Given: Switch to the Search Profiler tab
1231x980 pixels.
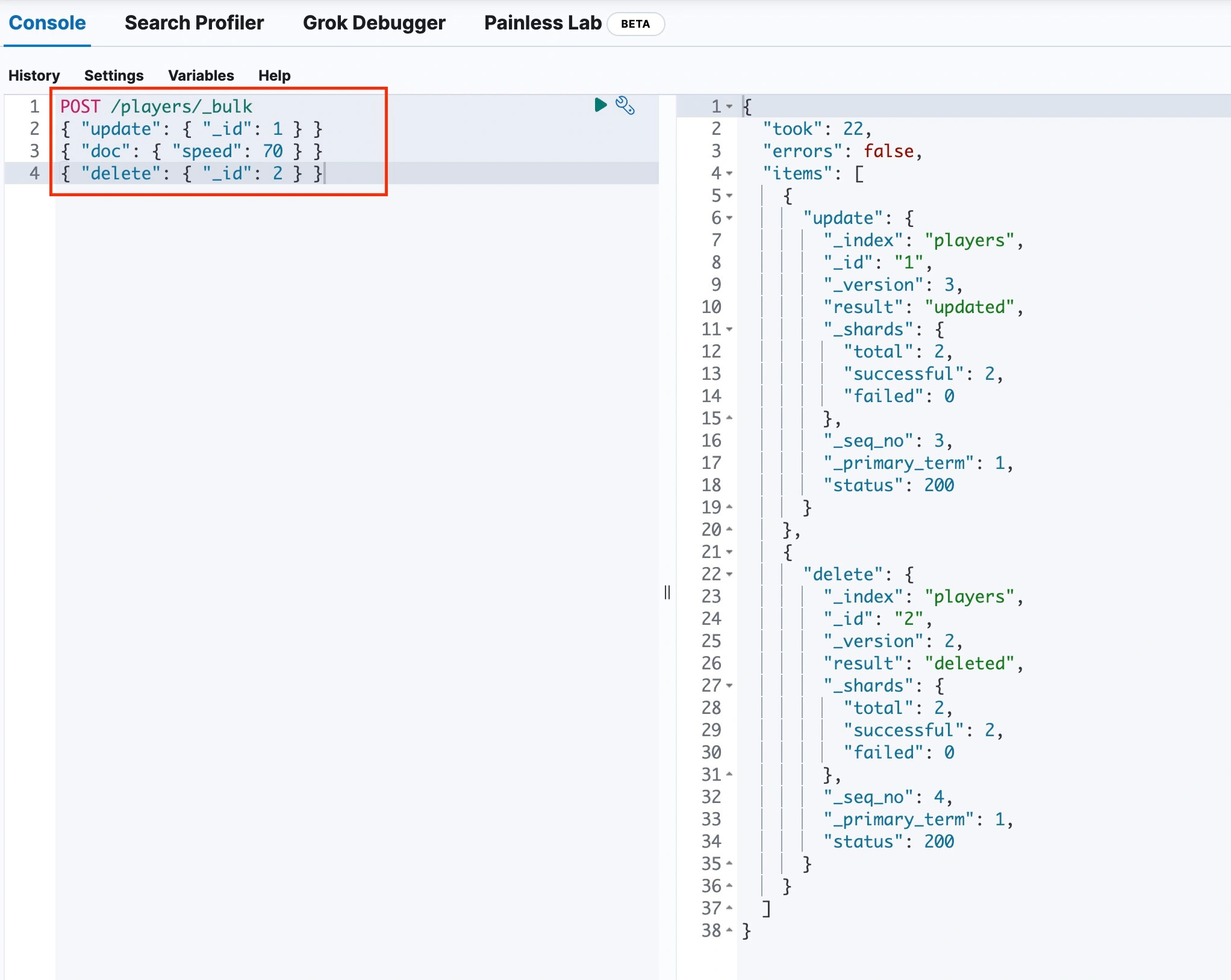Looking at the screenshot, I should coord(194,23).
